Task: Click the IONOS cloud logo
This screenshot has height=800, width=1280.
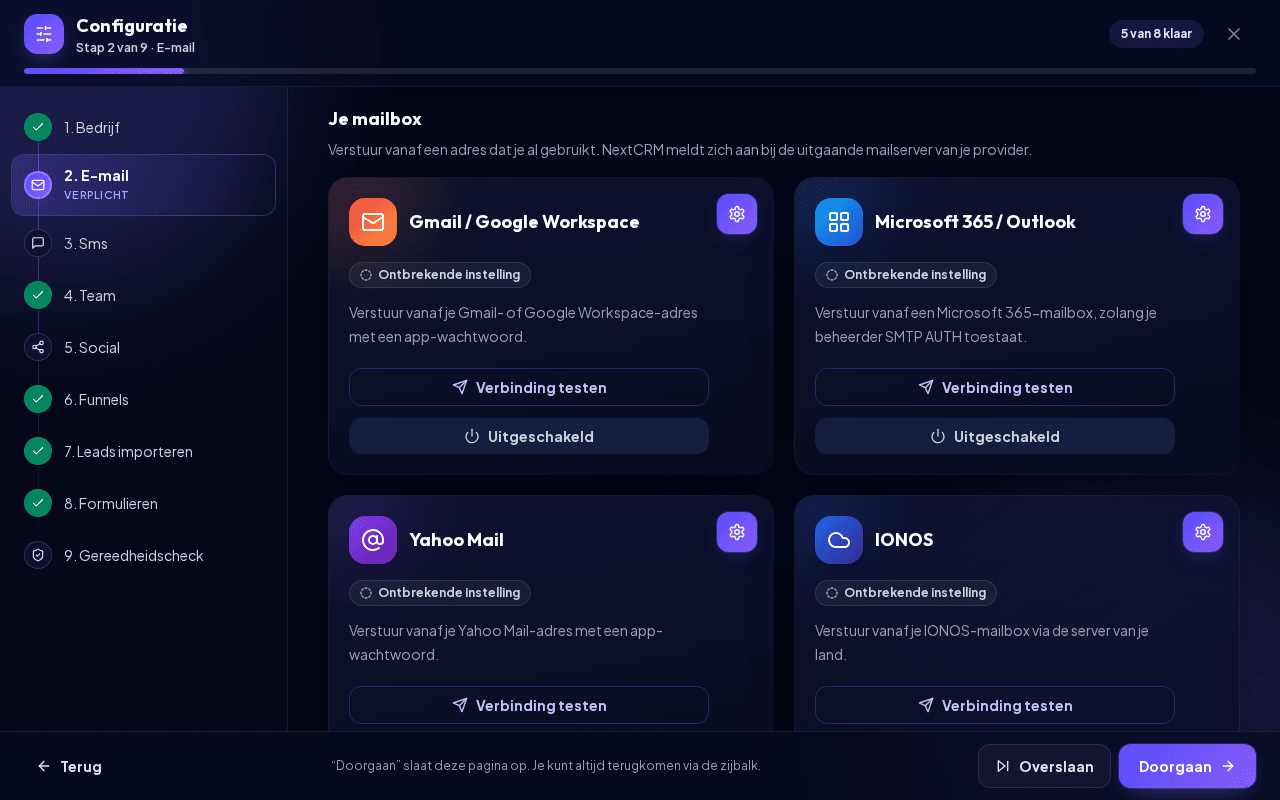Action: (839, 540)
